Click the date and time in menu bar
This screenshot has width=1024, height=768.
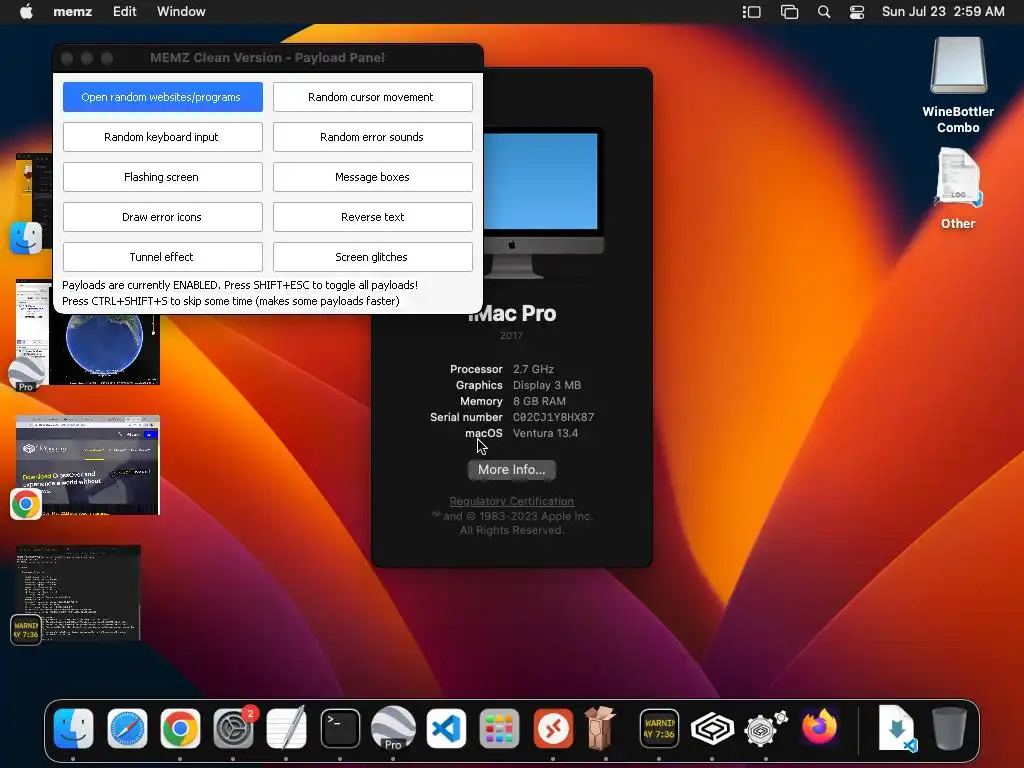pyautogui.click(x=943, y=12)
